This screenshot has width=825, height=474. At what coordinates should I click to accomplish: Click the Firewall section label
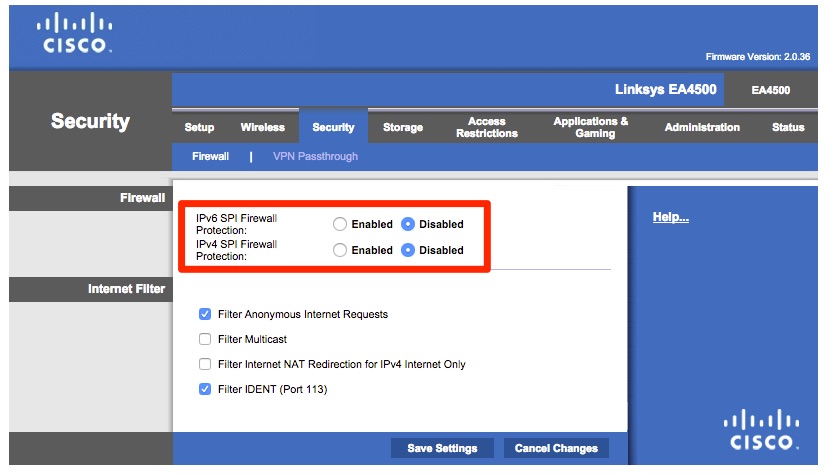point(143,198)
